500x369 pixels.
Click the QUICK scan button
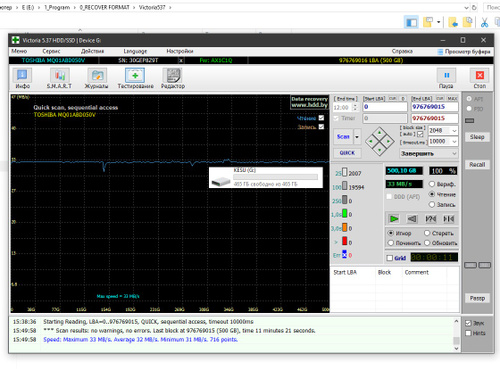347,153
